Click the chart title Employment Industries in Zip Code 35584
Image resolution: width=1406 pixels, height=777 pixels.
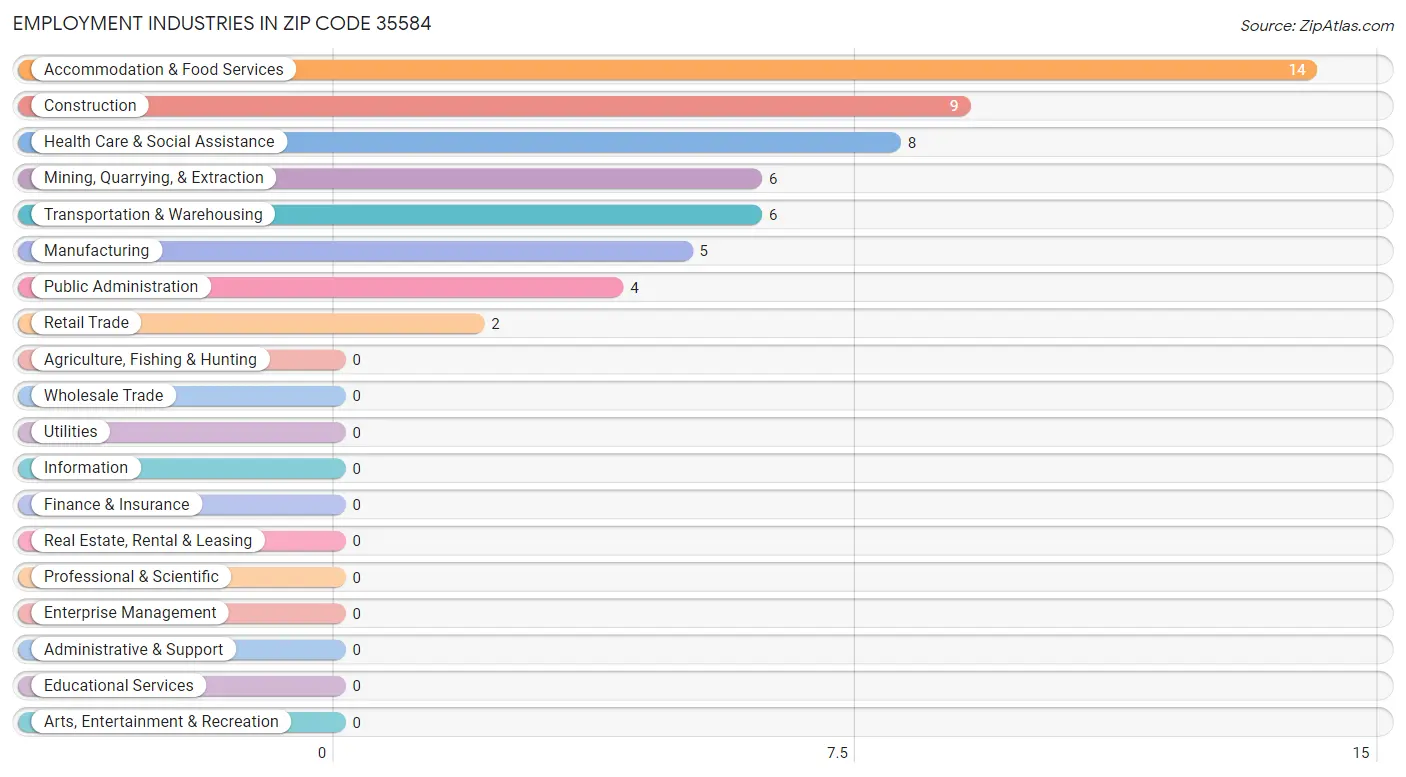[222, 23]
